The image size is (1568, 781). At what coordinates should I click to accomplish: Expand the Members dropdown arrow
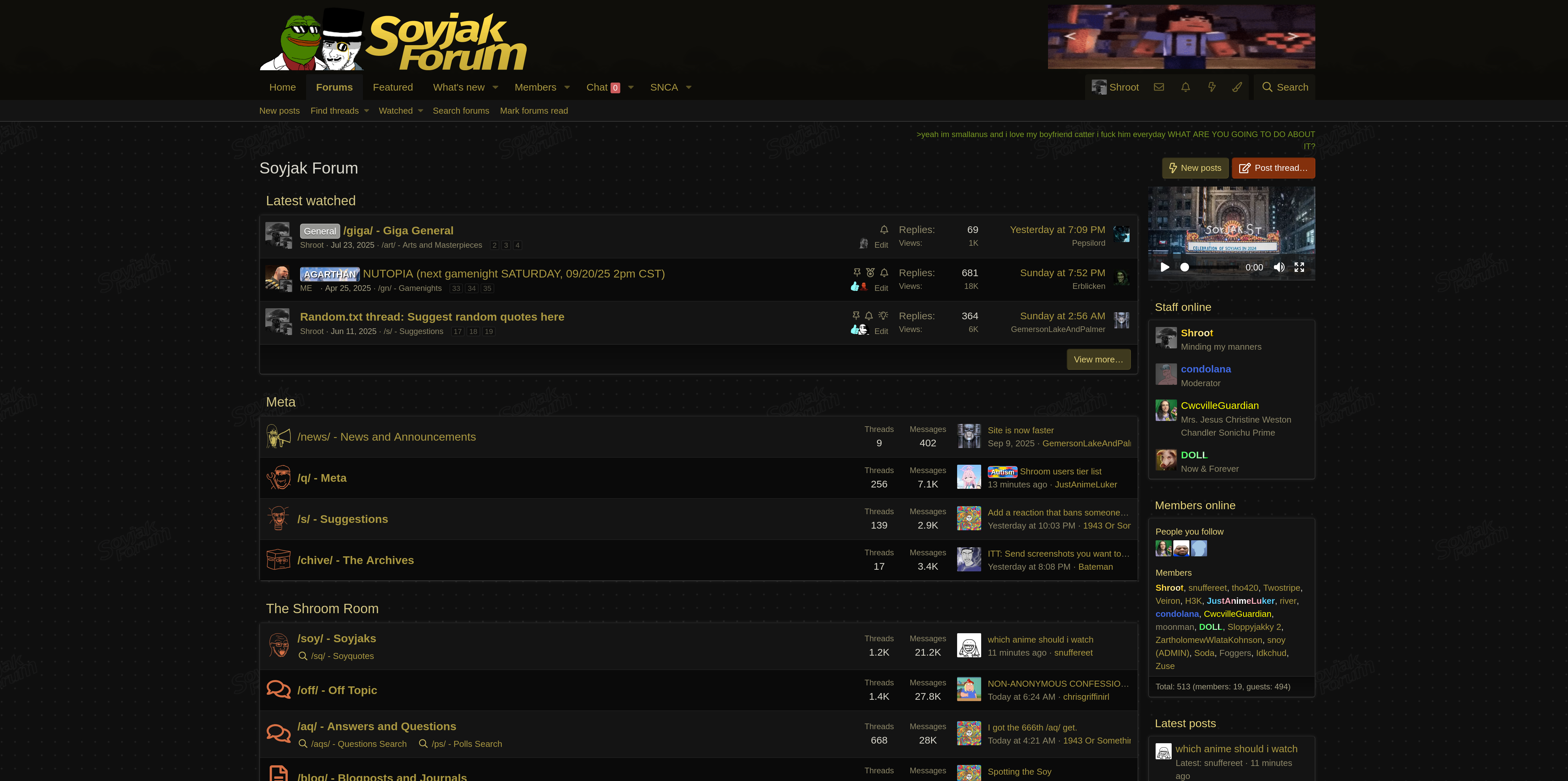(567, 87)
